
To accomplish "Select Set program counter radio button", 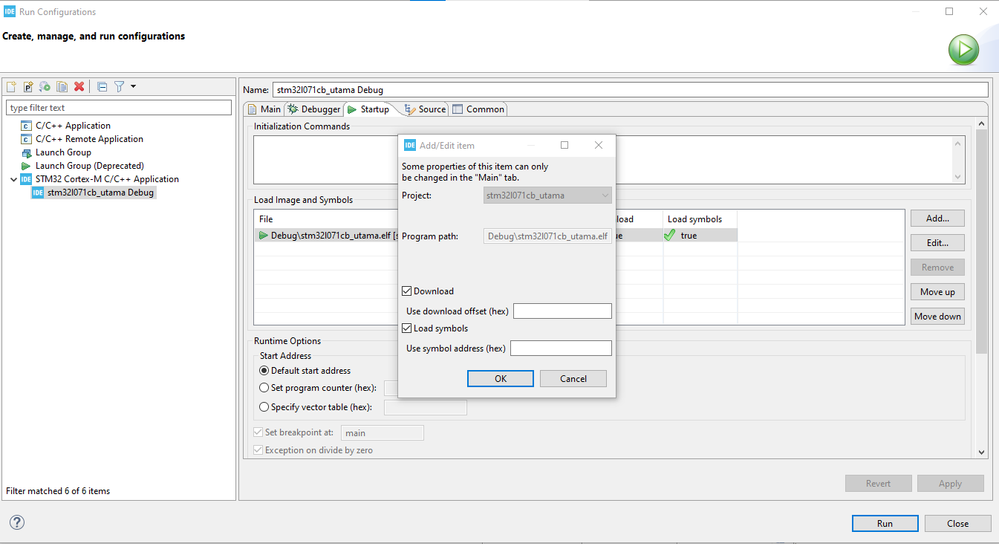I will (x=264, y=387).
